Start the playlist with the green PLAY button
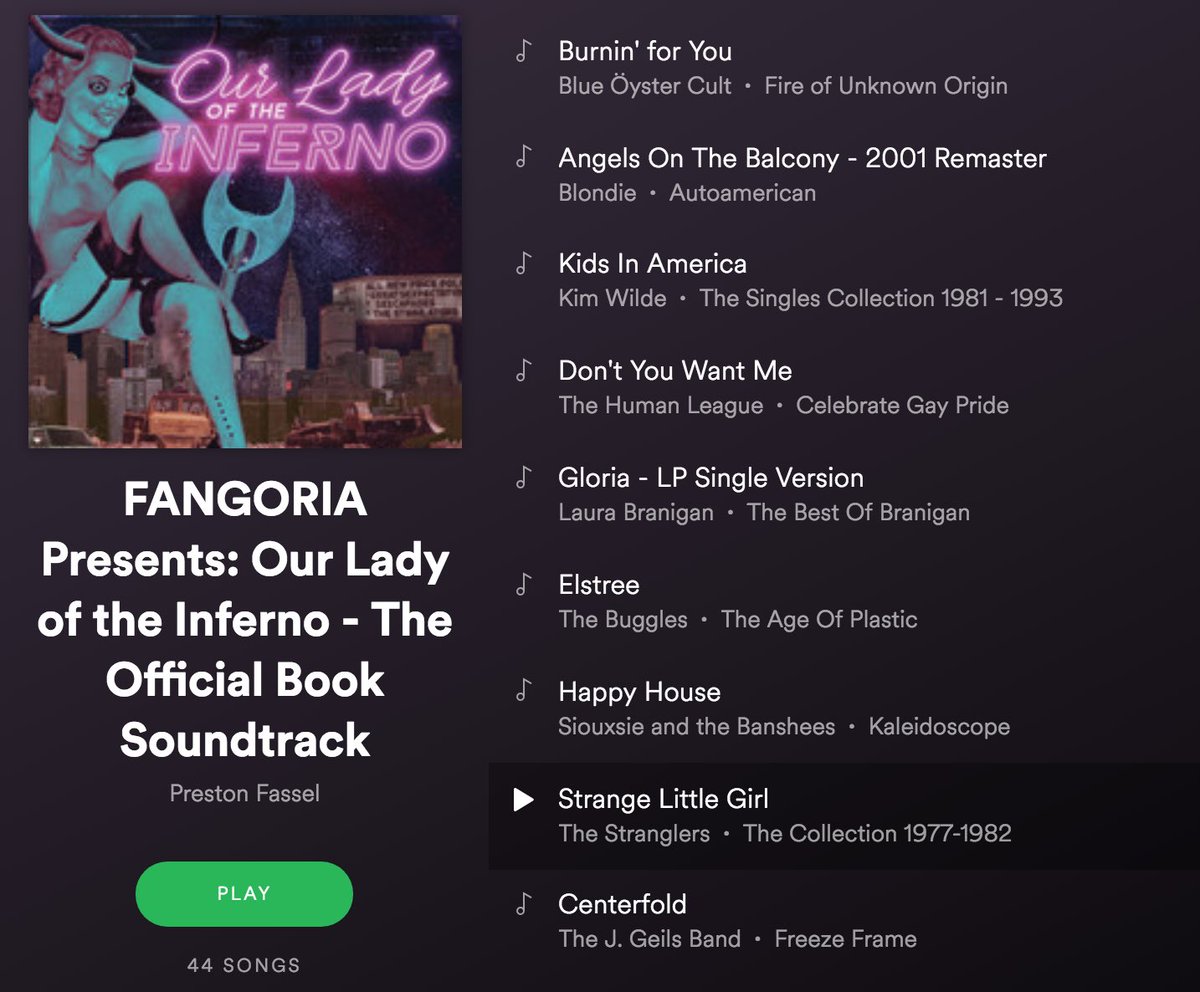The image size is (1200, 992). tap(244, 893)
